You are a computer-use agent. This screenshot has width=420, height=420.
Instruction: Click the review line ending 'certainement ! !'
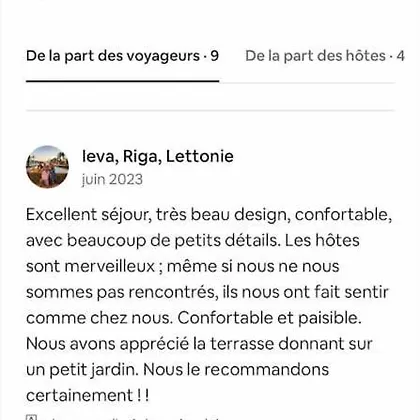(x=88, y=396)
